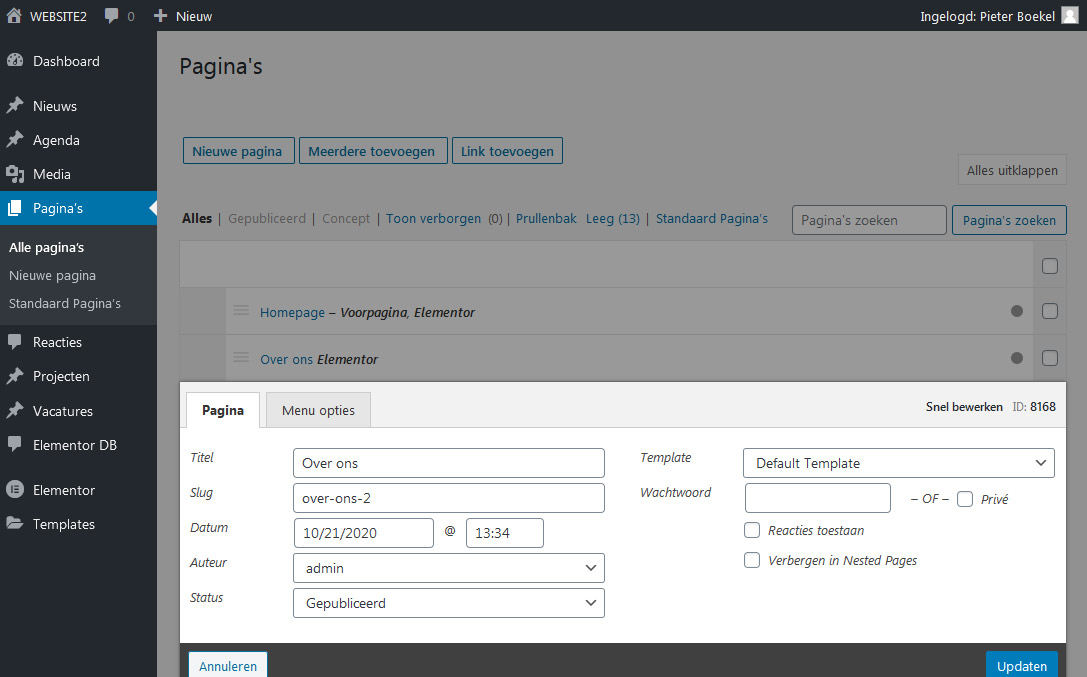The height and width of the screenshot is (677, 1087).
Task: Open the Templates folder icon in sidebar
Action: click(x=15, y=524)
